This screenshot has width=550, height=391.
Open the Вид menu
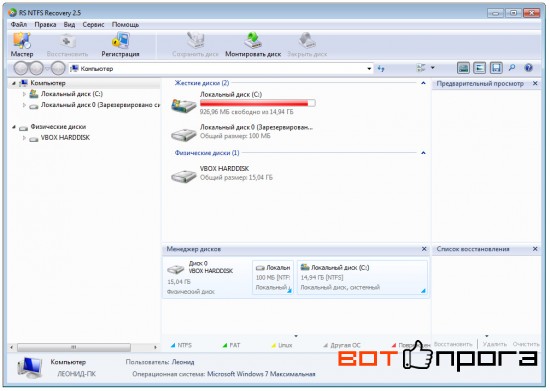point(69,25)
